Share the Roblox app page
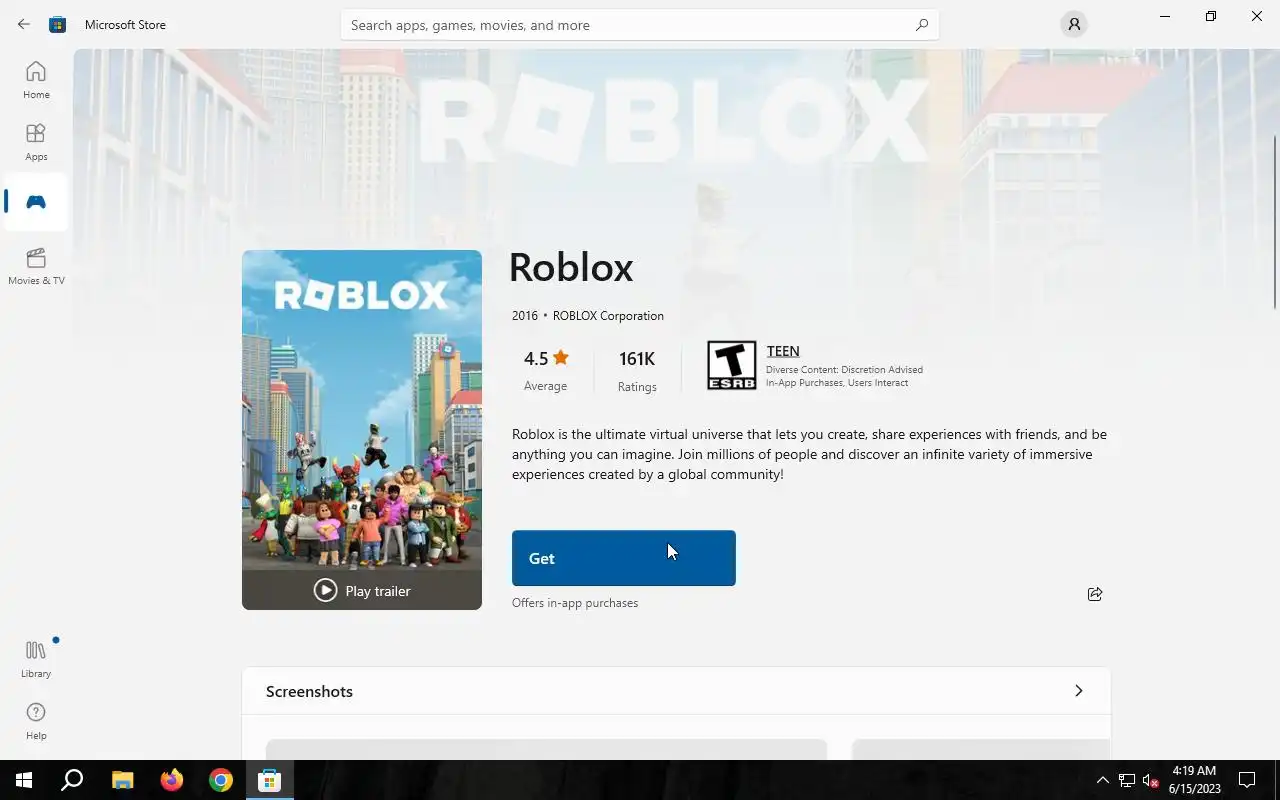Screen dimensions: 1280x800 pos(1095,594)
